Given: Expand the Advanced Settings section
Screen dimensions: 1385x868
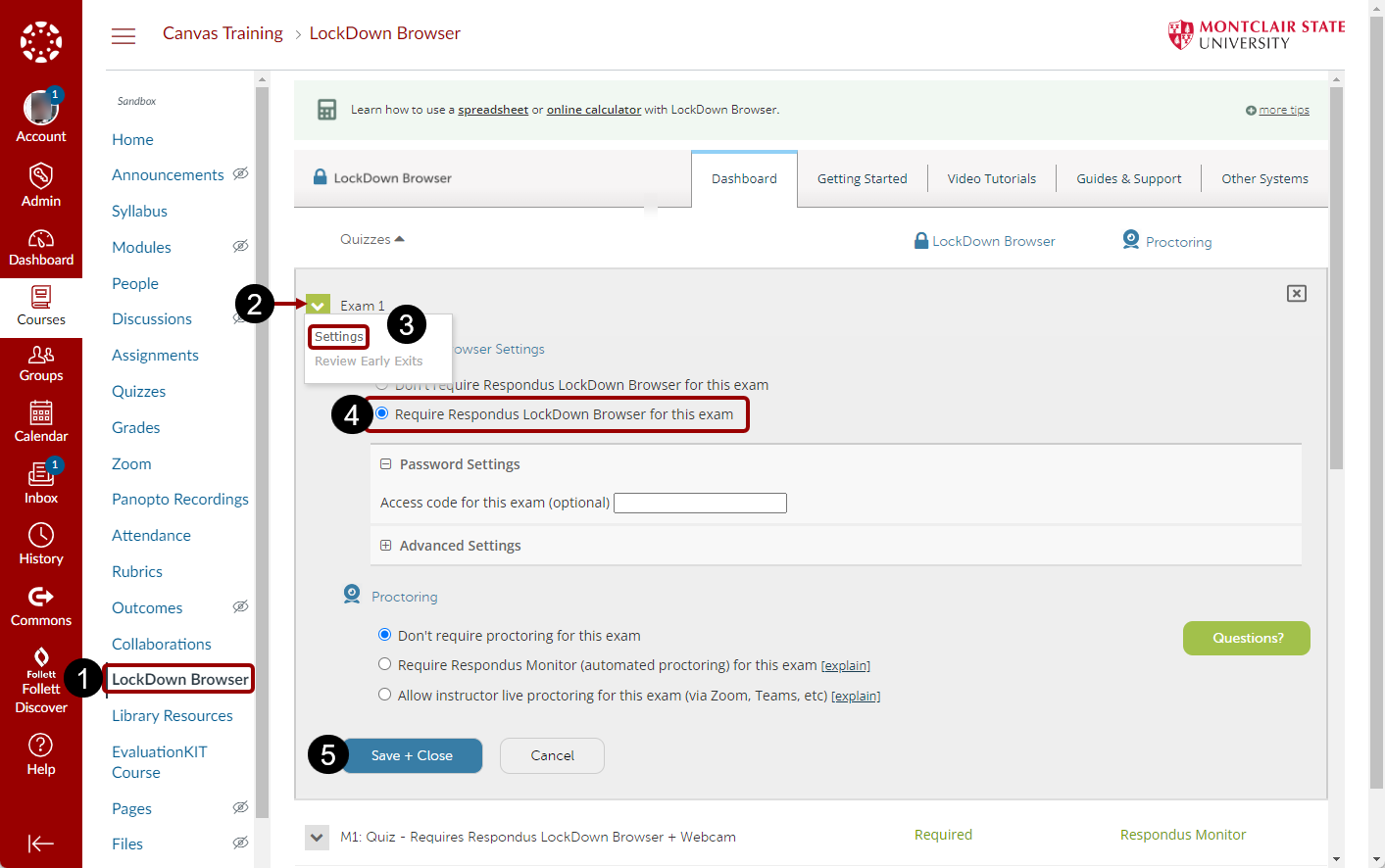Looking at the screenshot, I should click(385, 545).
